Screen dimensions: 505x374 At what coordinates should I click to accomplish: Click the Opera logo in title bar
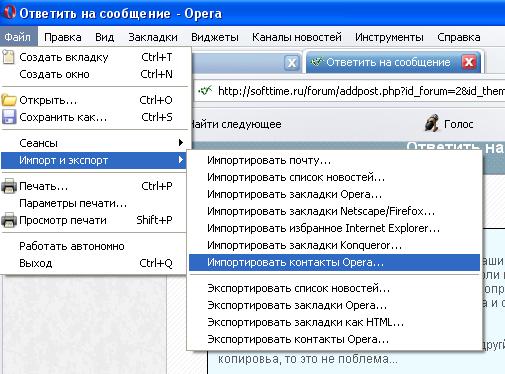click(9, 13)
